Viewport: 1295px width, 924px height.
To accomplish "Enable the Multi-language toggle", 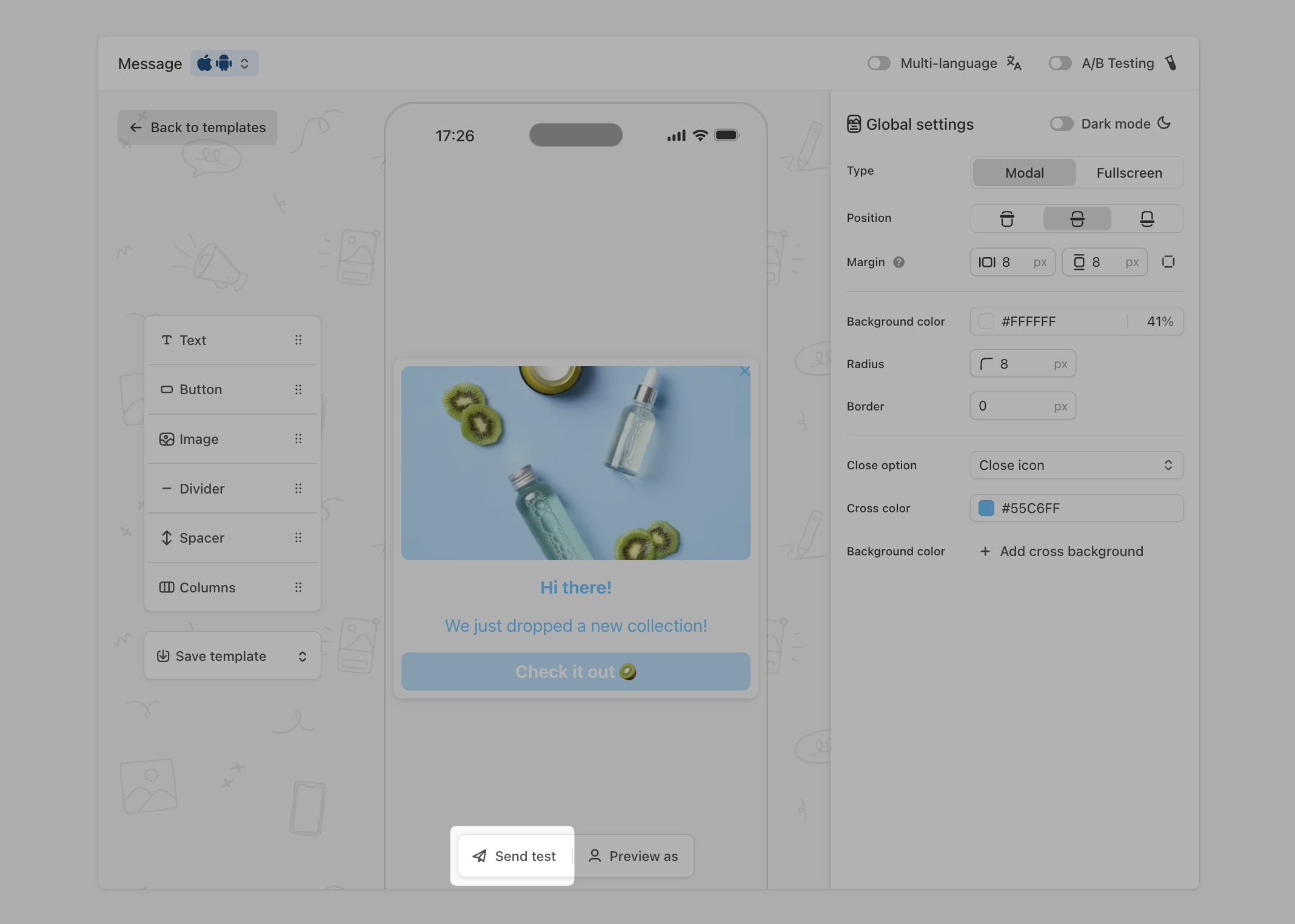I will coord(878,63).
